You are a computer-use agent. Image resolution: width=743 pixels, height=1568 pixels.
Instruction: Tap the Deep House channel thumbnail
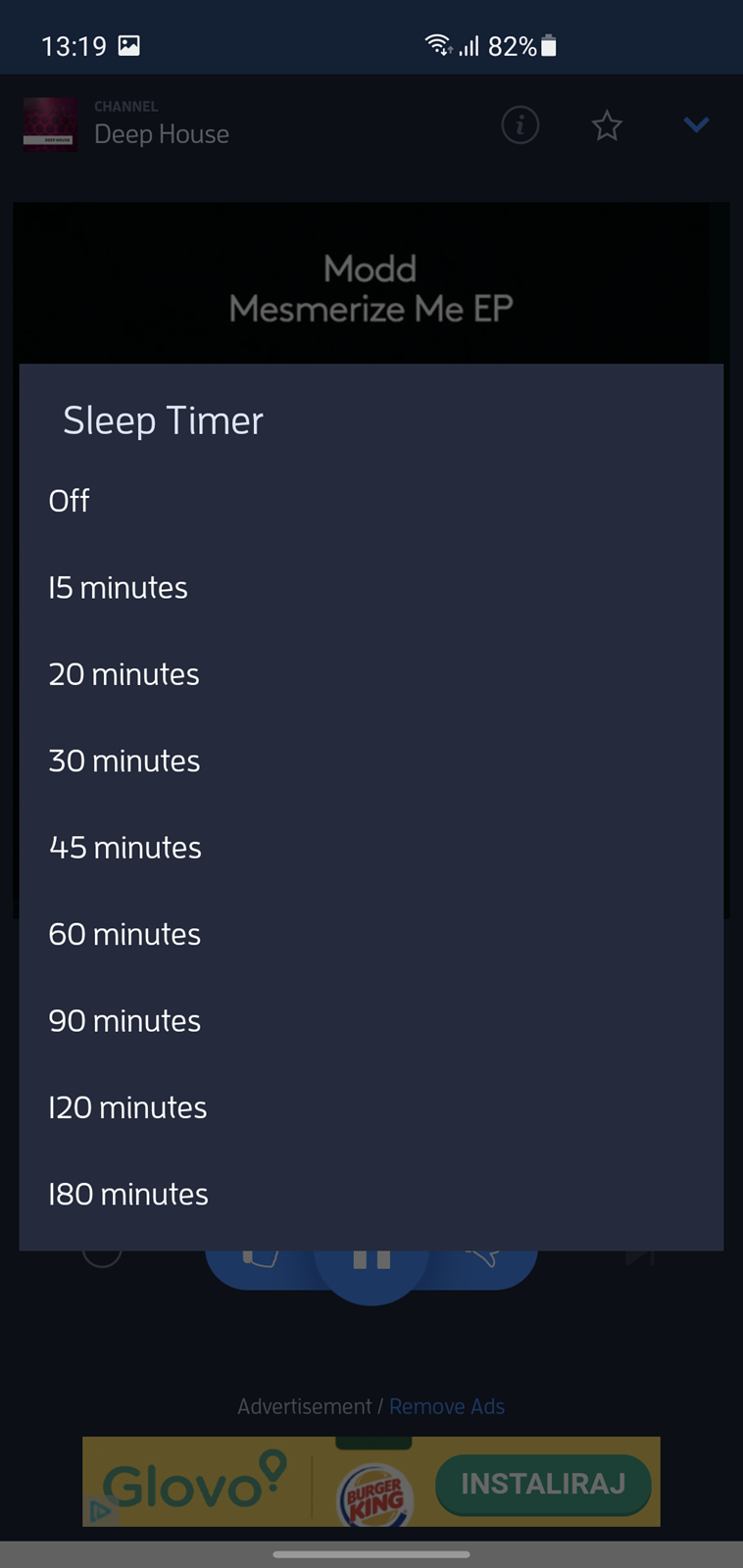[x=50, y=124]
